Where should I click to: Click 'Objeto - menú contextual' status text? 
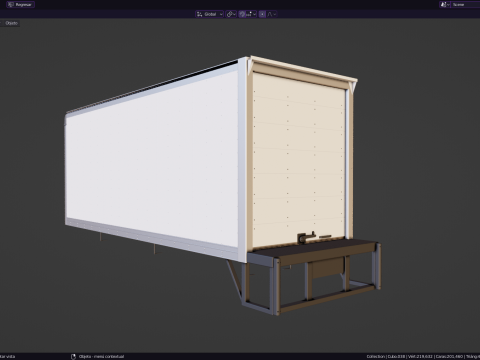(101, 356)
